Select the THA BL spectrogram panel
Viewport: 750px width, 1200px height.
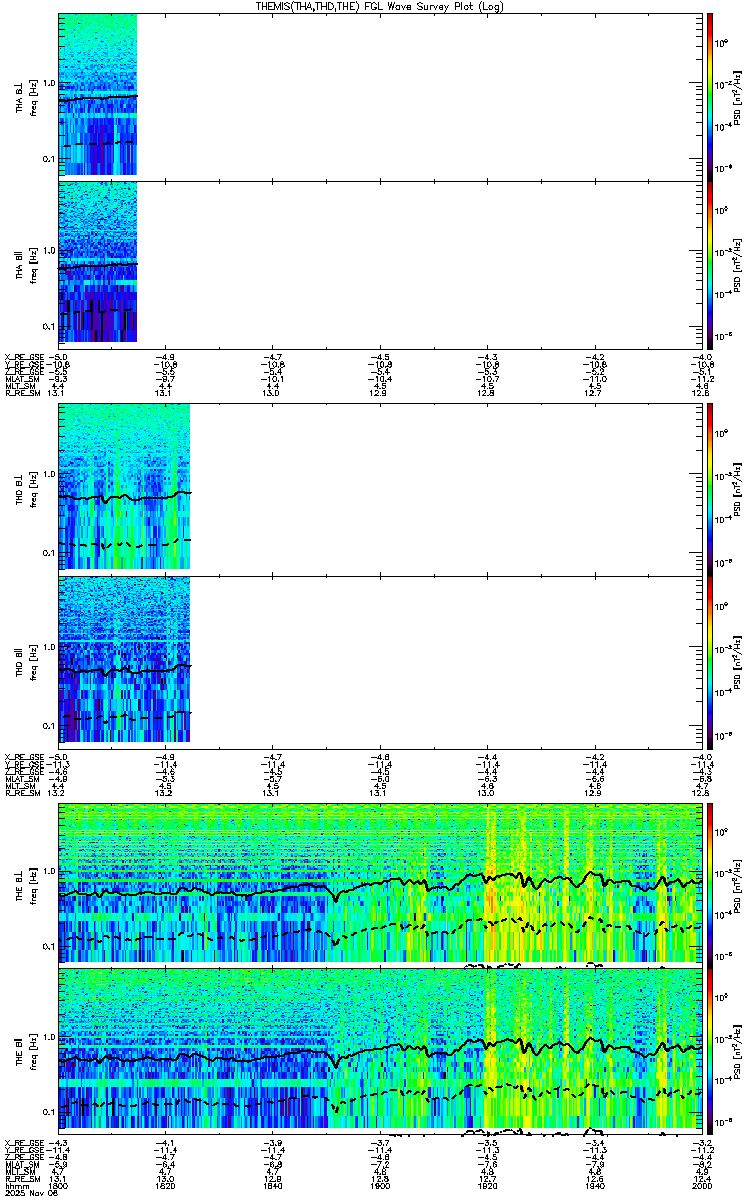pos(381,96)
